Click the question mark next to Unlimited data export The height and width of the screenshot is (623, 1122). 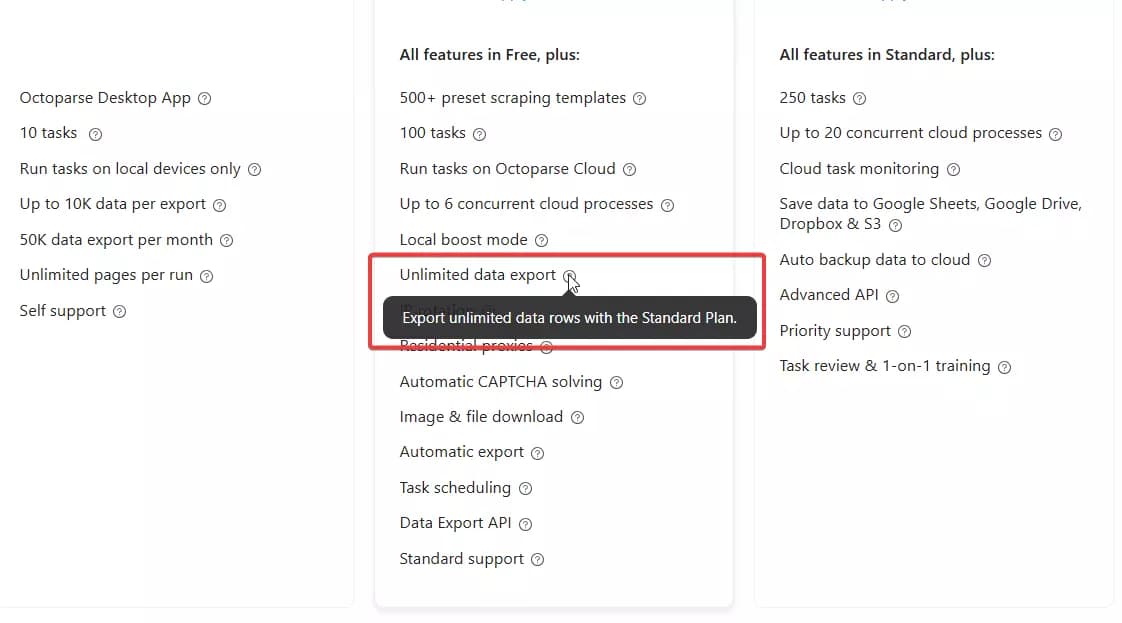[x=570, y=275]
